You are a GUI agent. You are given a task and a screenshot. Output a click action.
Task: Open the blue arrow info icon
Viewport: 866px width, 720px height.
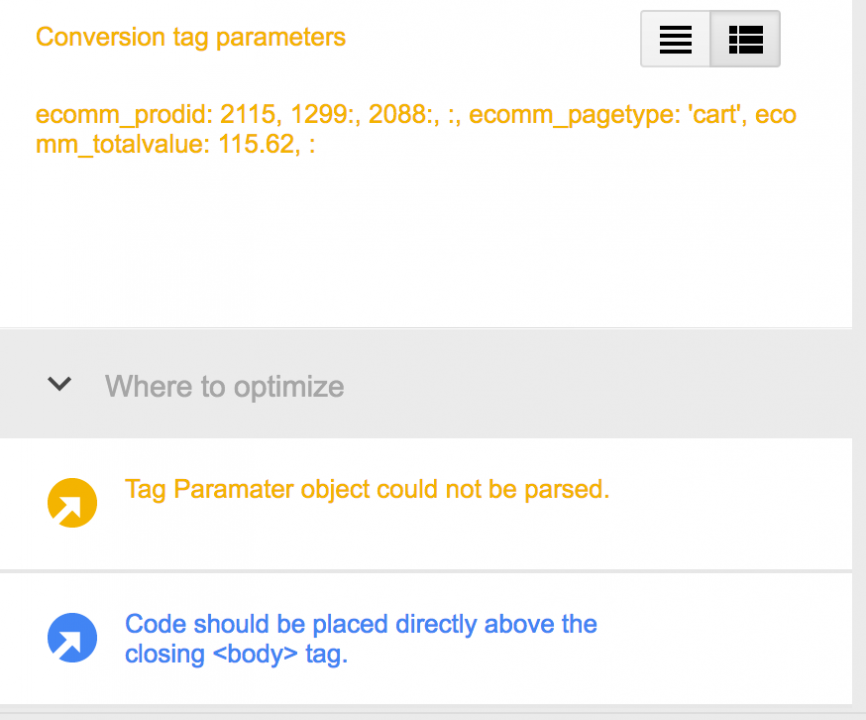72,638
